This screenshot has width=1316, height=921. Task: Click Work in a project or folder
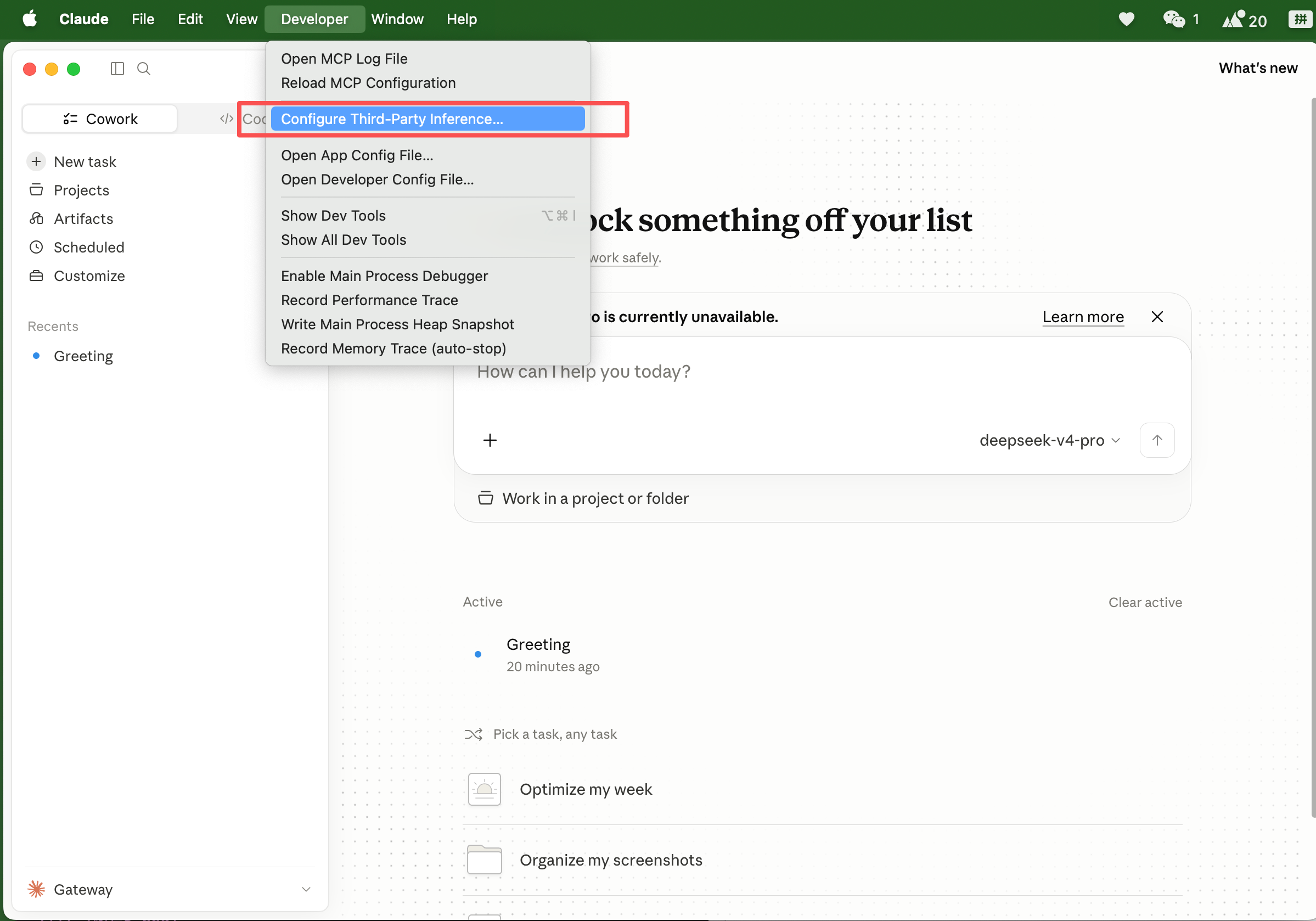pyautogui.click(x=583, y=498)
